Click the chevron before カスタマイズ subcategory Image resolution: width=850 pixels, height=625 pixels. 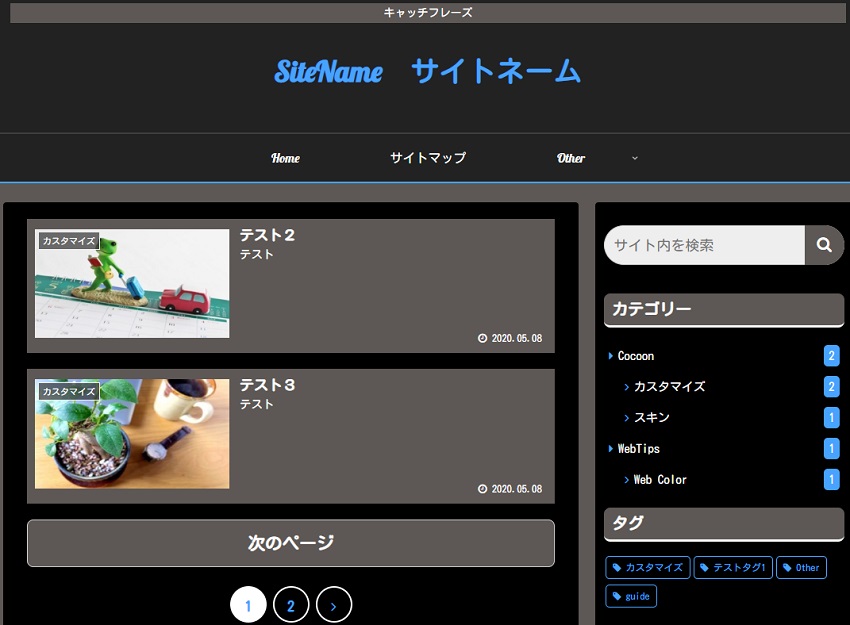pyautogui.click(x=627, y=387)
